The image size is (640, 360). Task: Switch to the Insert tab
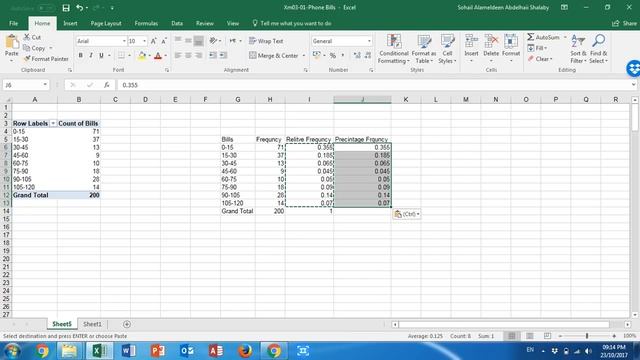point(70,23)
